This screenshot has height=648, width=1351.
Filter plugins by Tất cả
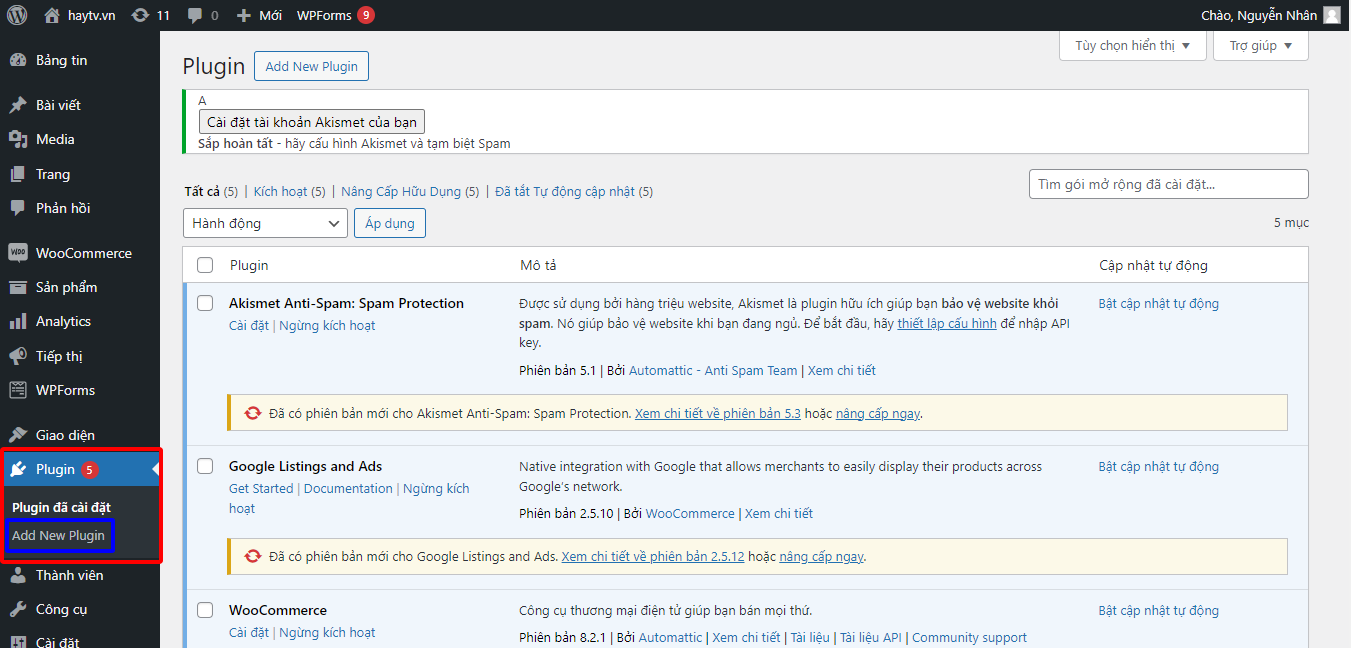click(x=202, y=191)
